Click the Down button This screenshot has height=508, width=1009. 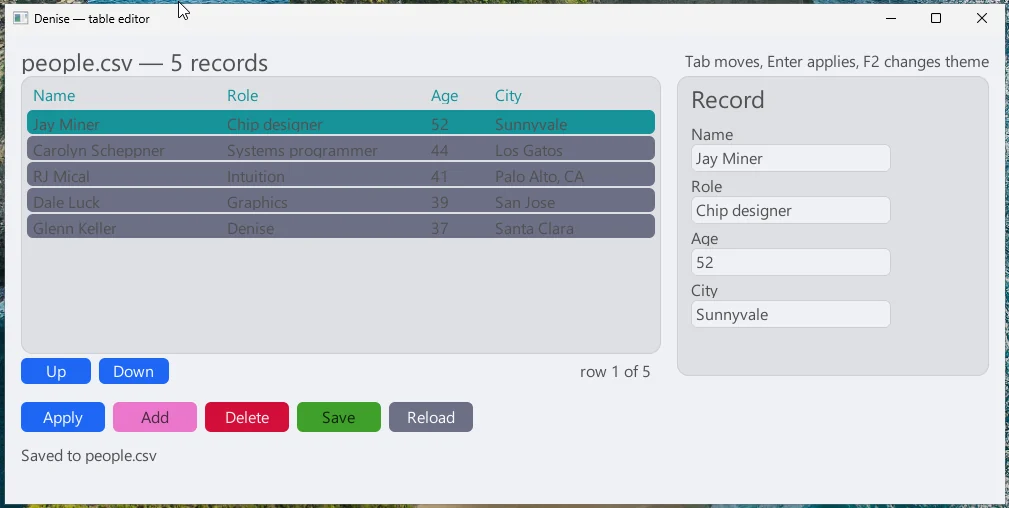[134, 372]
